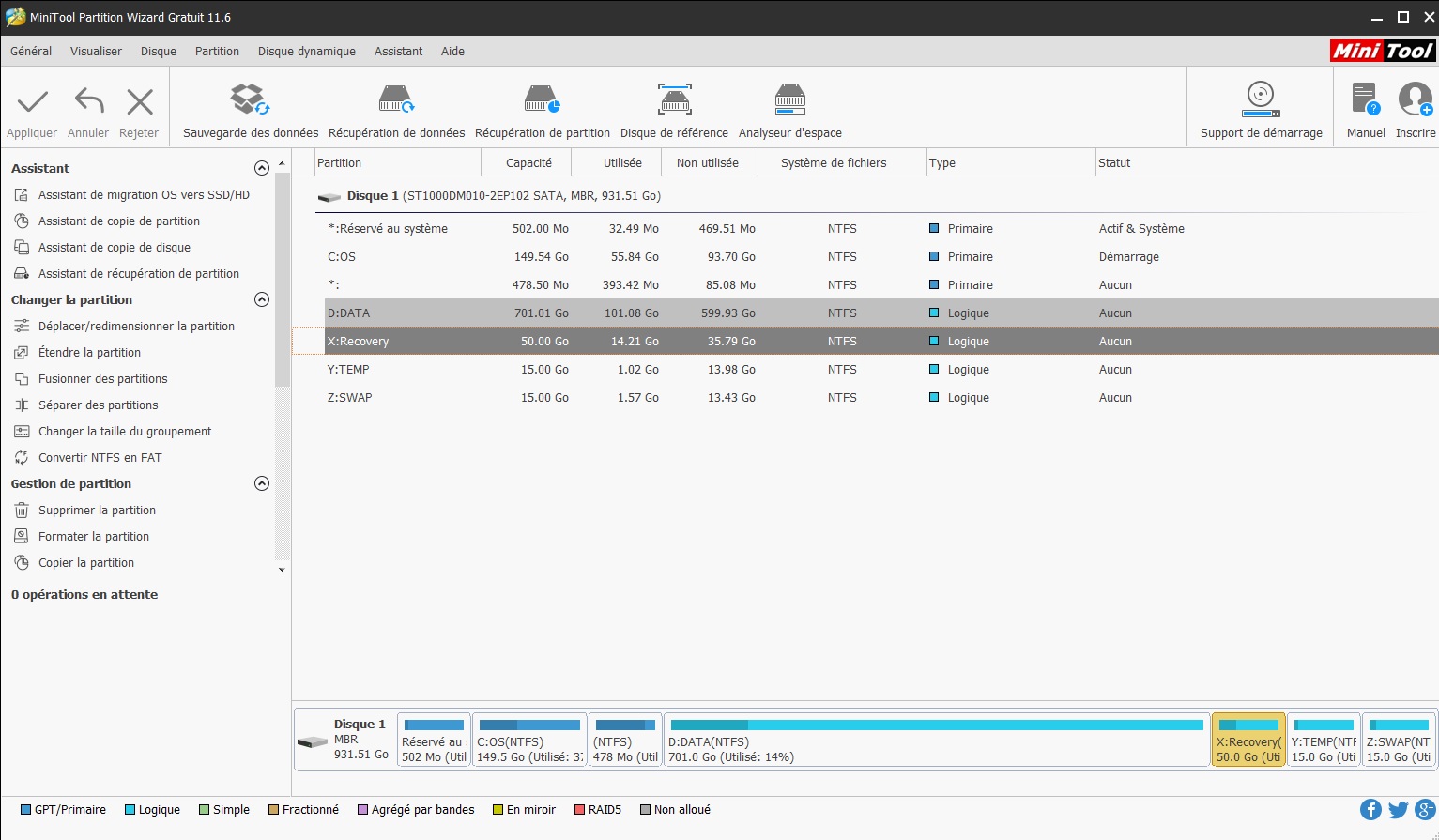Screen dimensions: 1439x840
Task: Click sidebar scrollbar up arrow
Action: coord(282,164)
